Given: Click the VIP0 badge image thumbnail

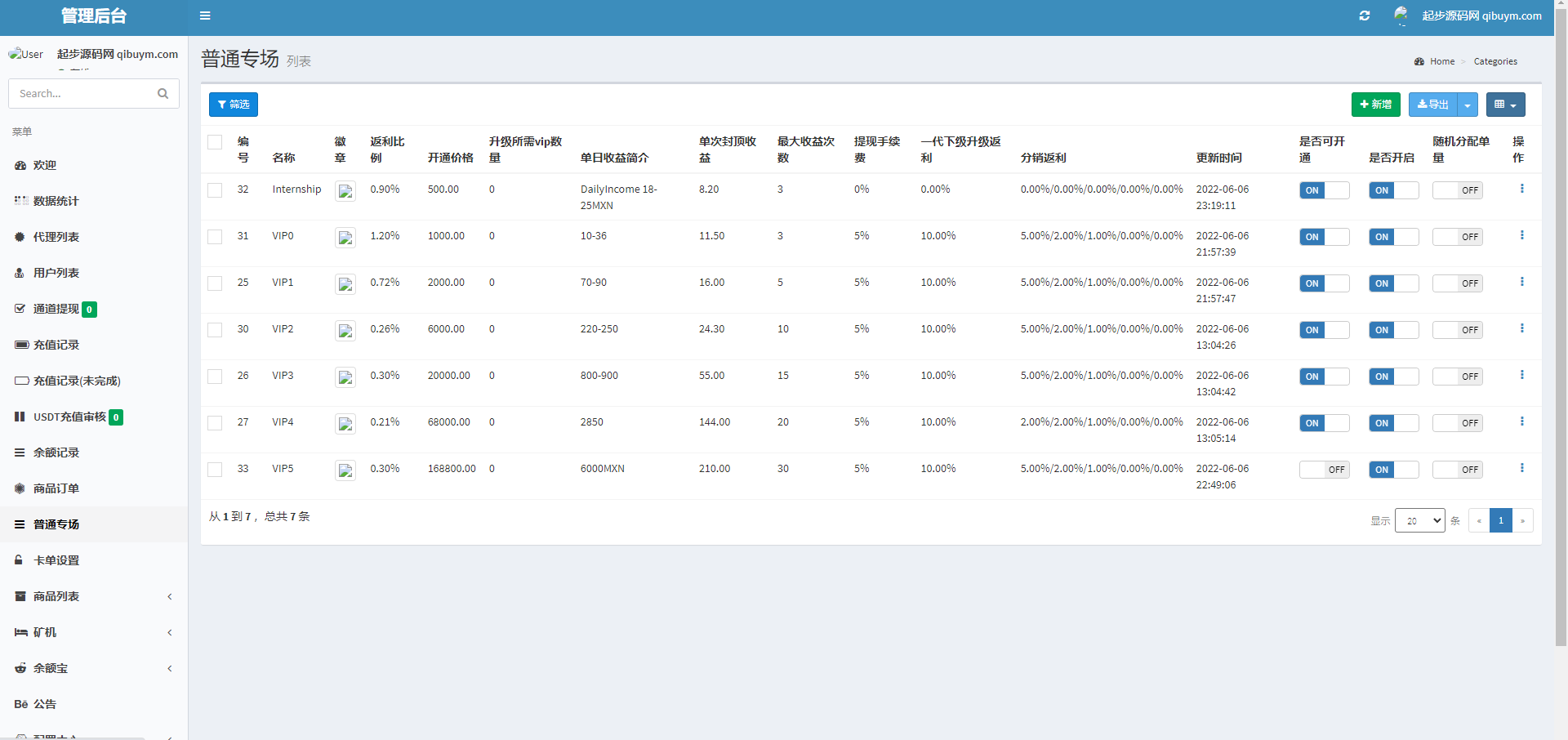Looking at the screenshot, I should 345,238.
